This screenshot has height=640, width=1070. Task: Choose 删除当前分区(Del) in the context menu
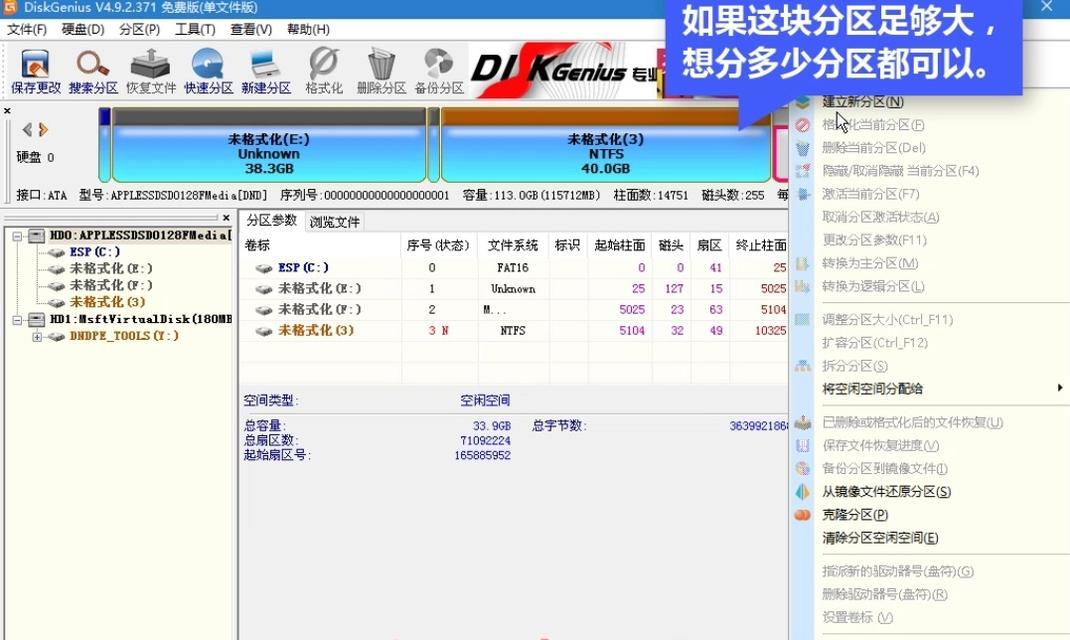click(873, 148)
